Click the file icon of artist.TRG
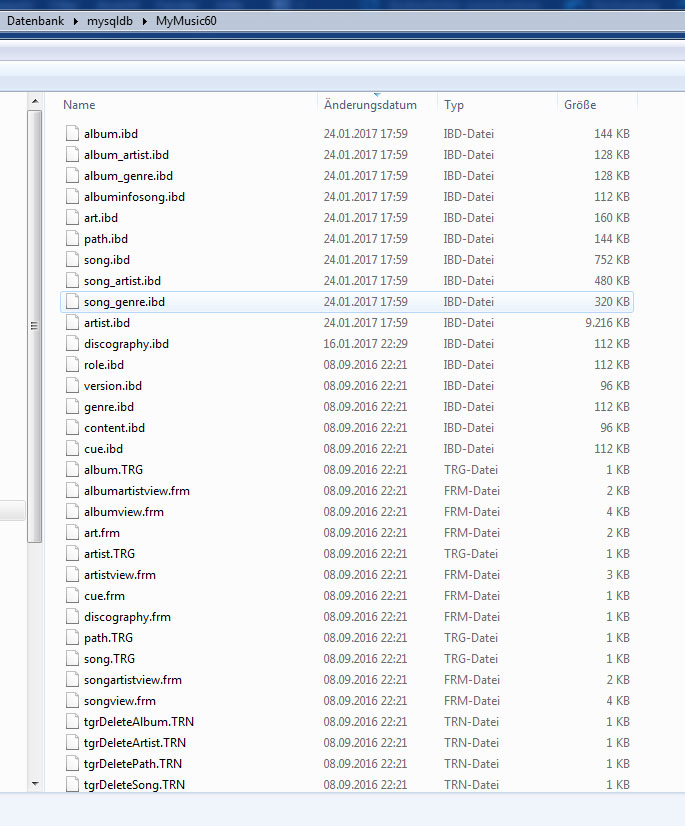The height and width of the screenshot is (826, 685). click(x=72, y=554)
